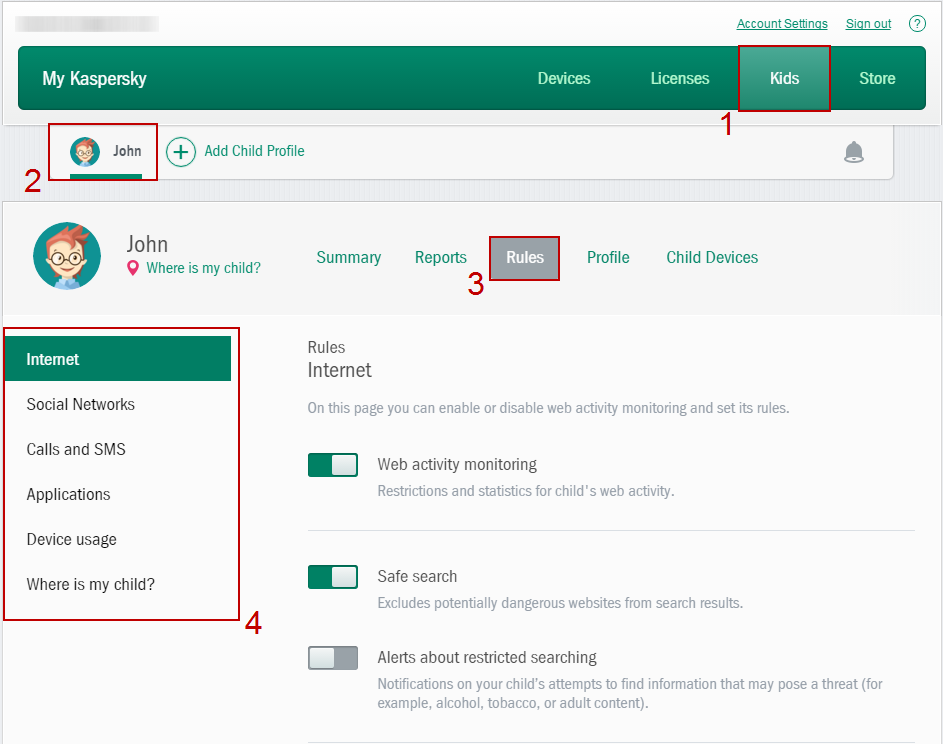Click the Sign out link
Viewport: 943px width, 744px height.
click(868, 24)
